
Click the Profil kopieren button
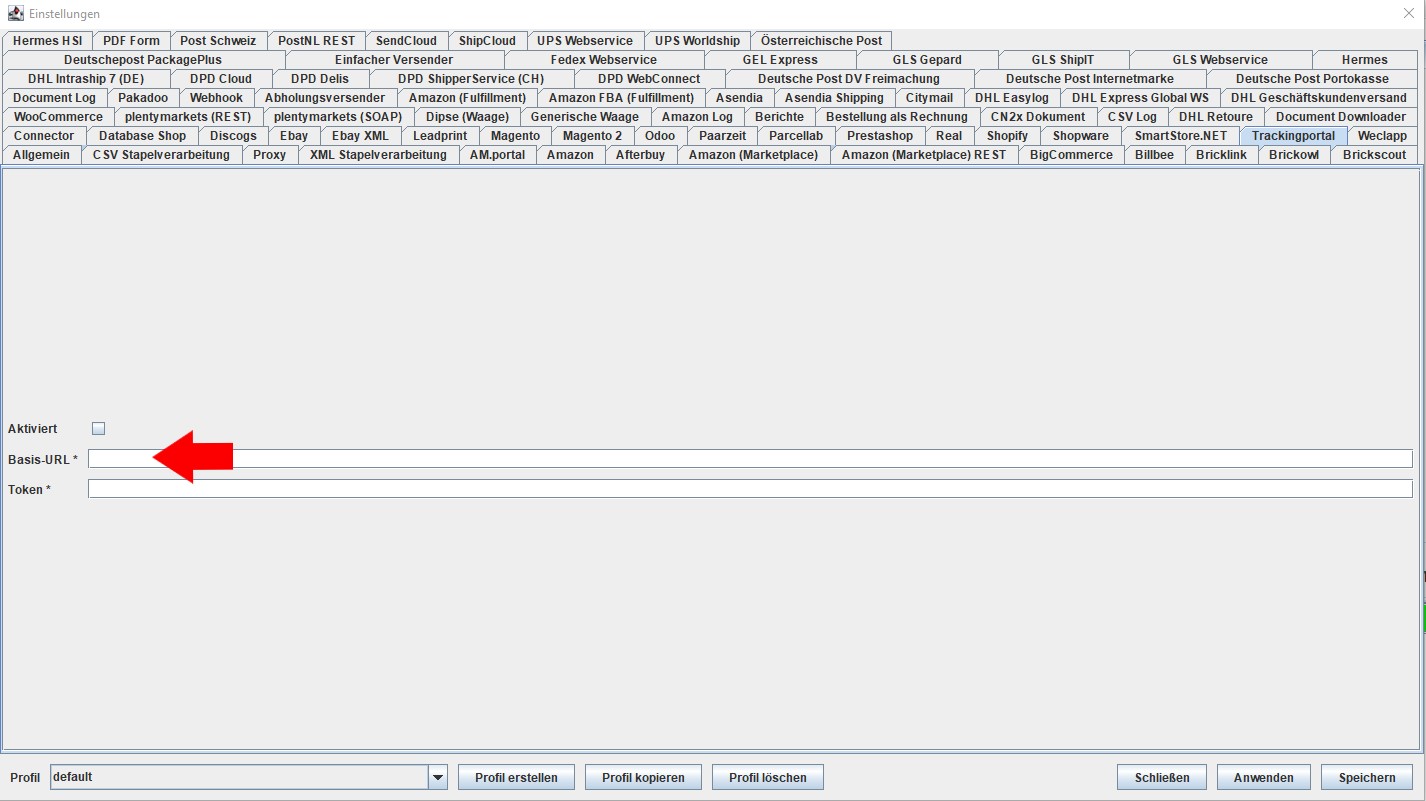tap(643, 777)
